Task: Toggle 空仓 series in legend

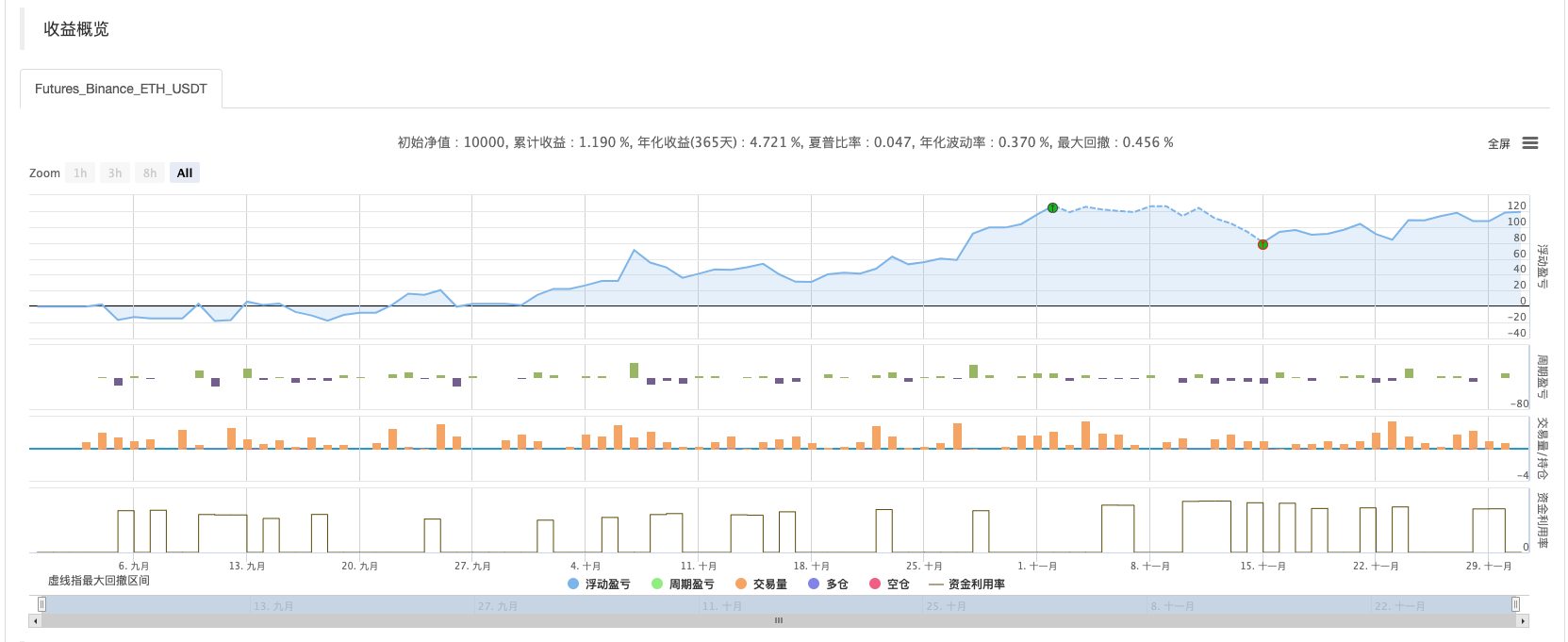Action: click(889, 584)
